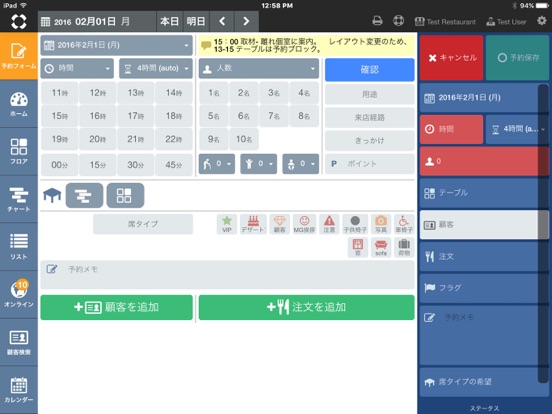
Task: Open Test Restaurant menu
Action: (445, 22)
